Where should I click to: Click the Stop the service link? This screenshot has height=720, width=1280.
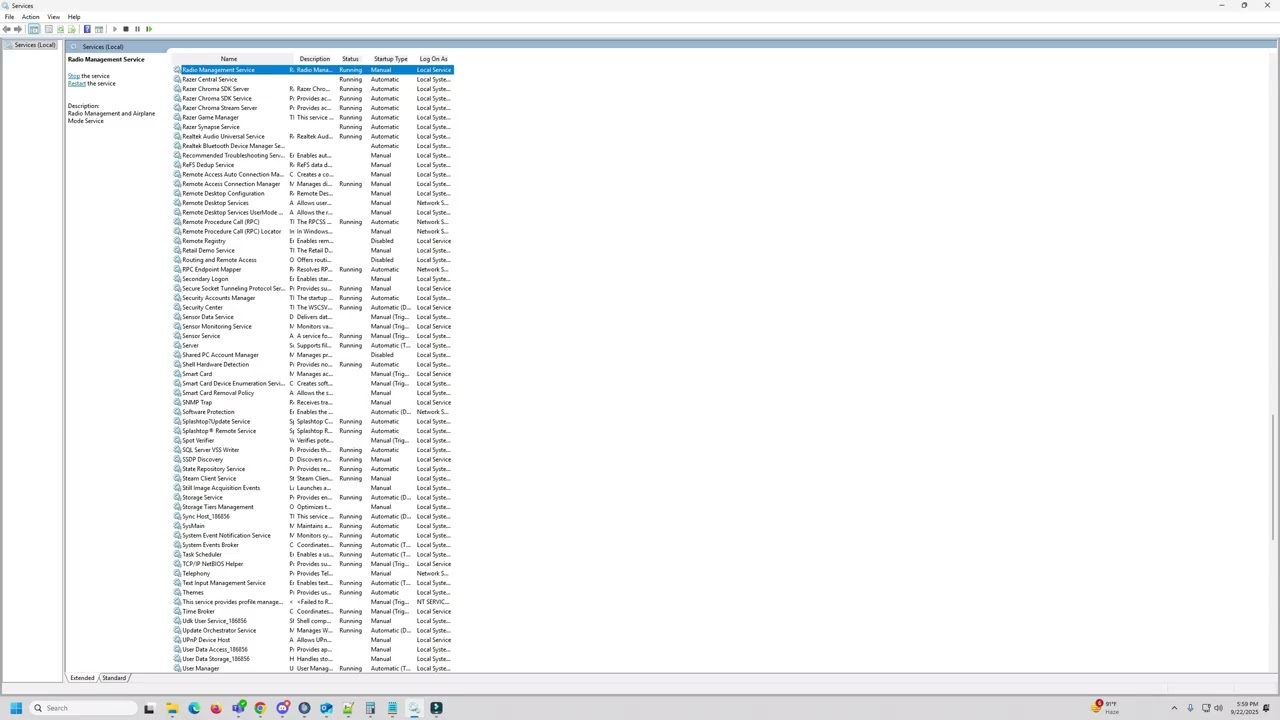(73, 76)
